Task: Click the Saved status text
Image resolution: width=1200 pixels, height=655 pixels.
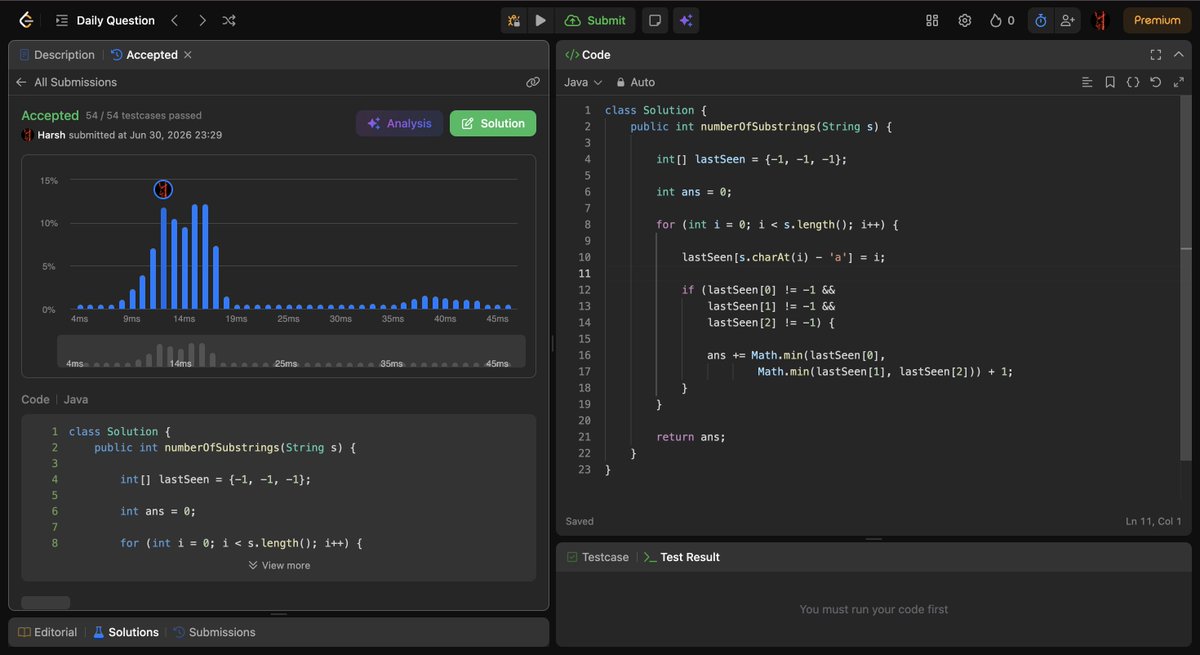Action: point(579,521)
